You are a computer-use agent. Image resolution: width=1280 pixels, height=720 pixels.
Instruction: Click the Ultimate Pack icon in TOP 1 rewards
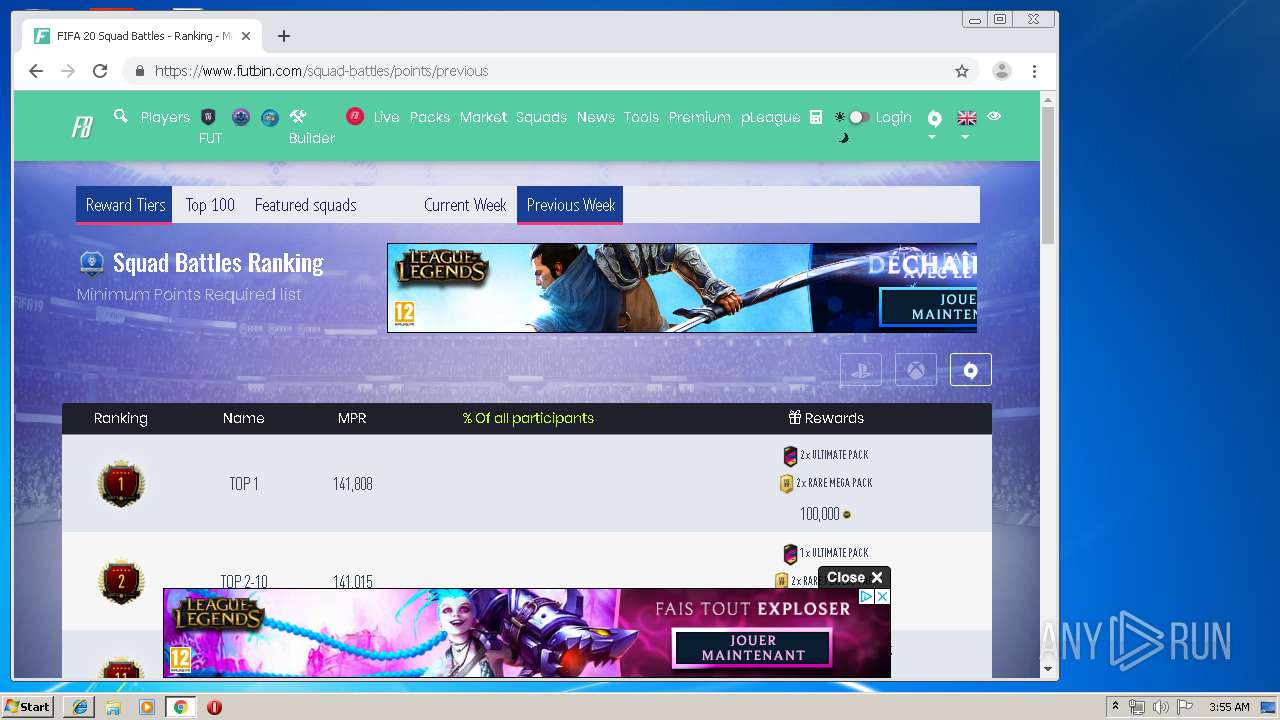pos(790,455)
